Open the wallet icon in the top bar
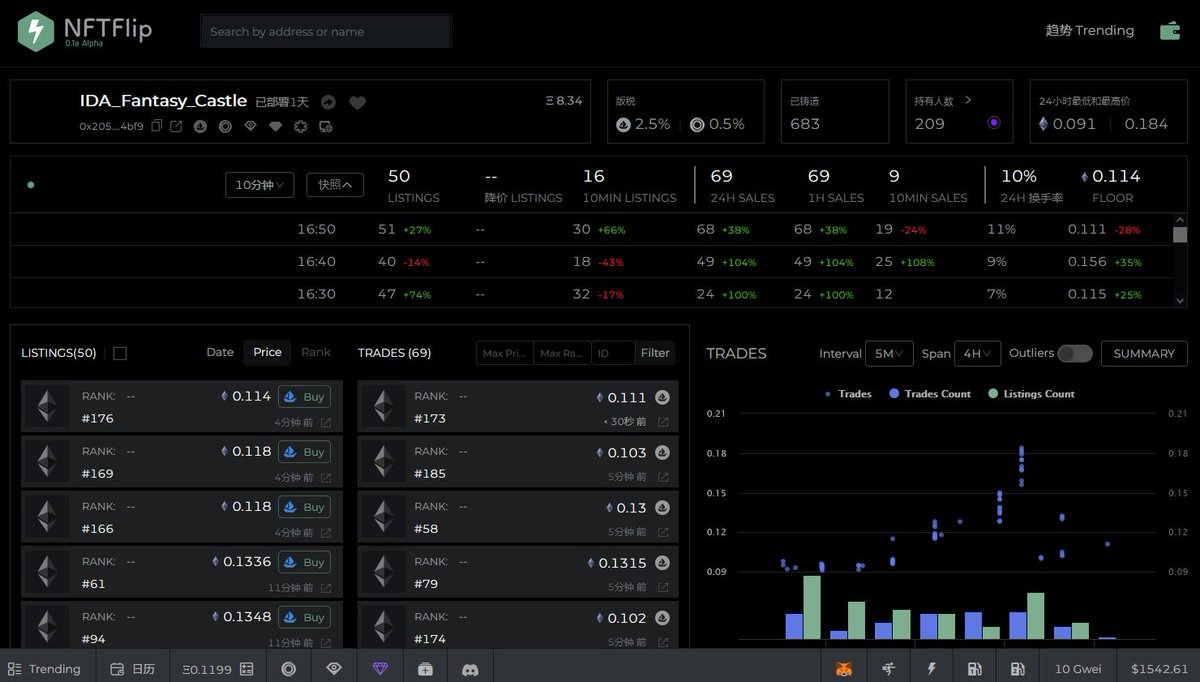 (x=1169, y=31)
